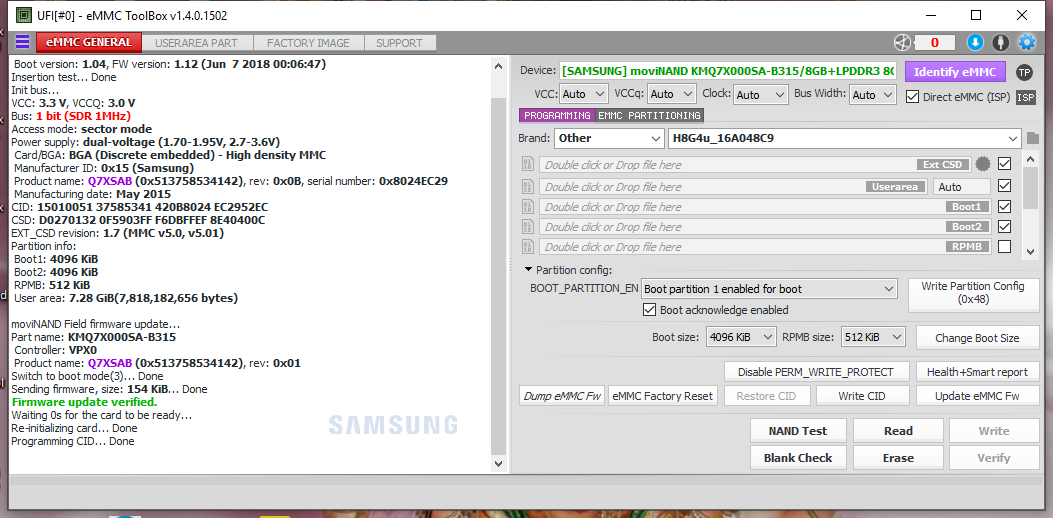
Task: Switch to USERAREA PART tab
Action: pyautogui.click(x=196, y=42)
